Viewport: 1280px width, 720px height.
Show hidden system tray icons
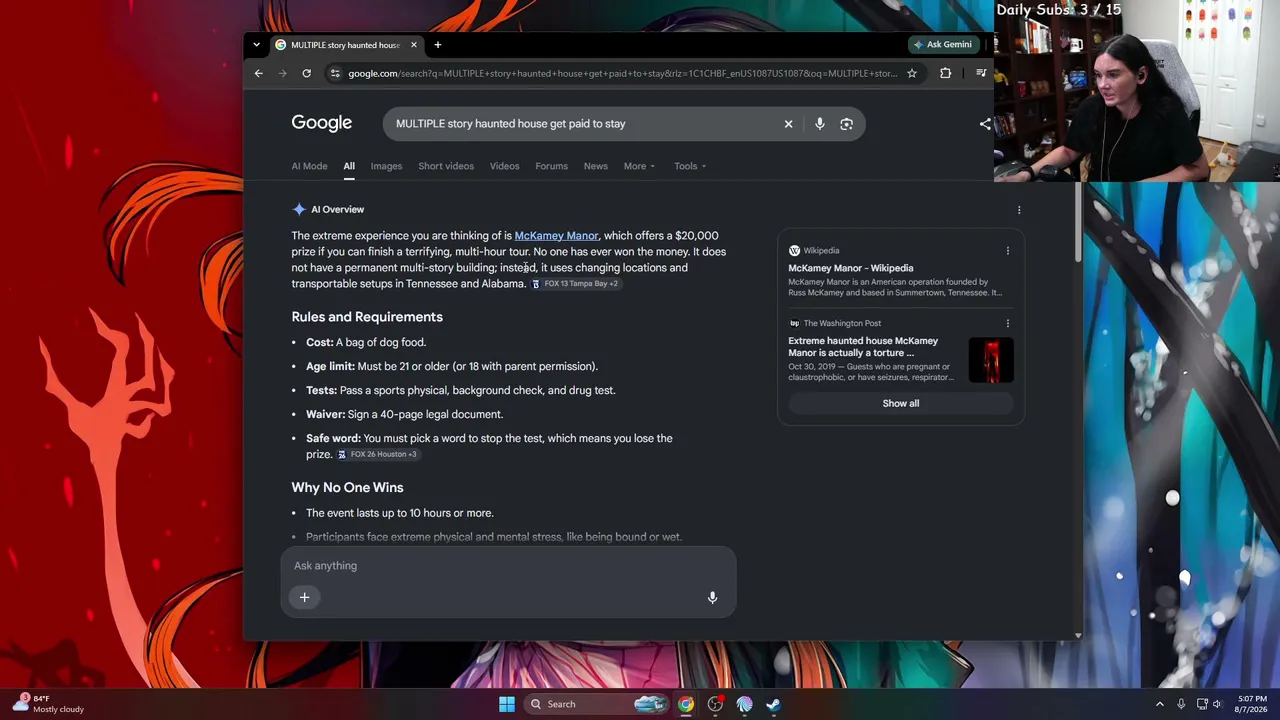click(1160, 704)
